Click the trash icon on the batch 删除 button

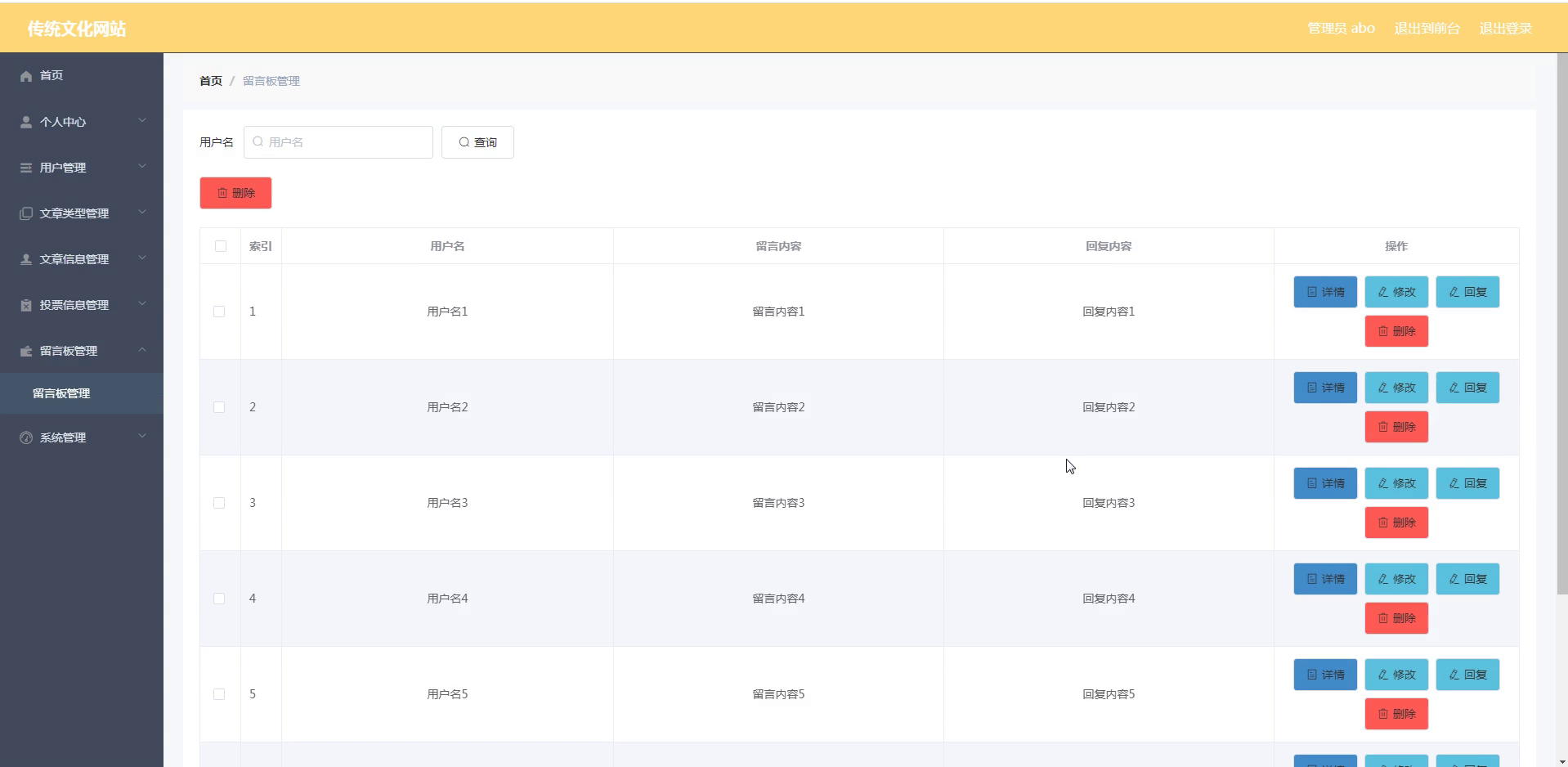[222, 193]
